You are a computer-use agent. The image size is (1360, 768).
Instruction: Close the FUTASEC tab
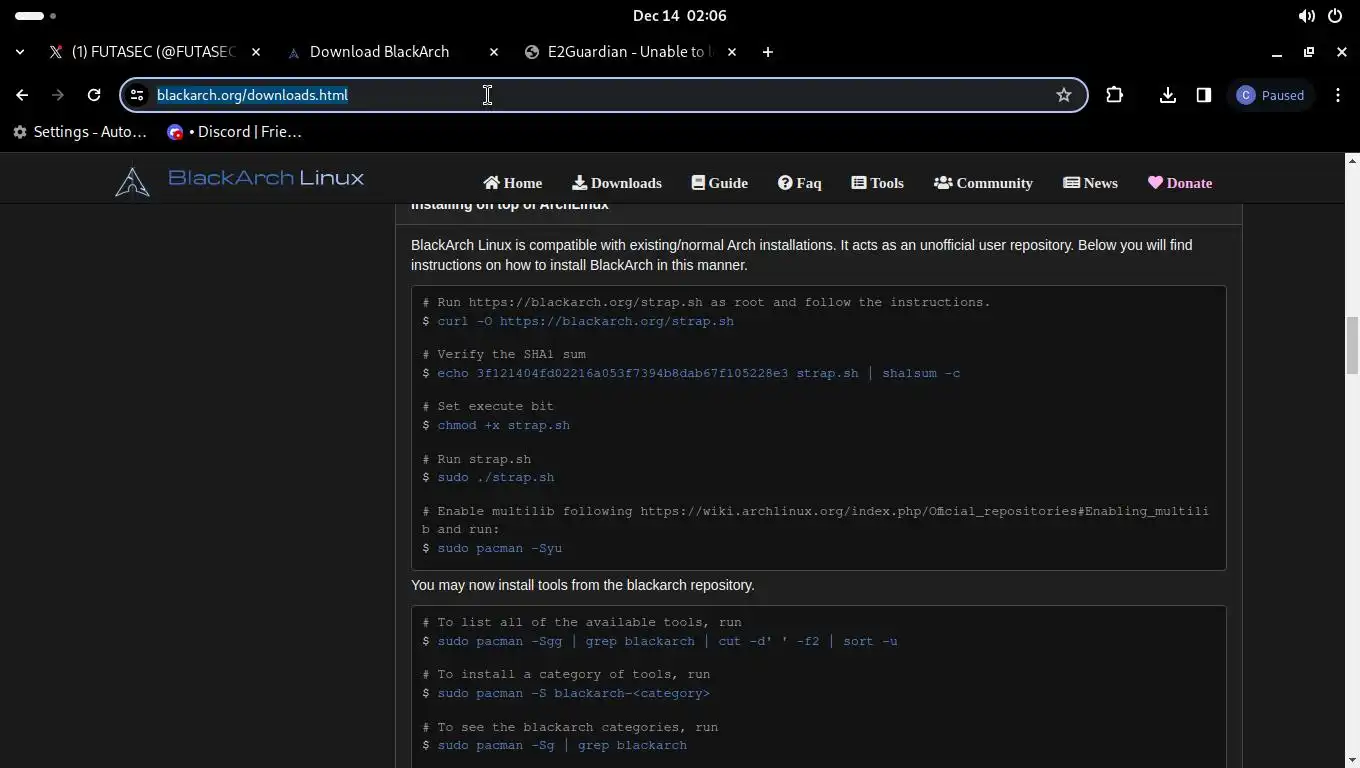[256, 52]
